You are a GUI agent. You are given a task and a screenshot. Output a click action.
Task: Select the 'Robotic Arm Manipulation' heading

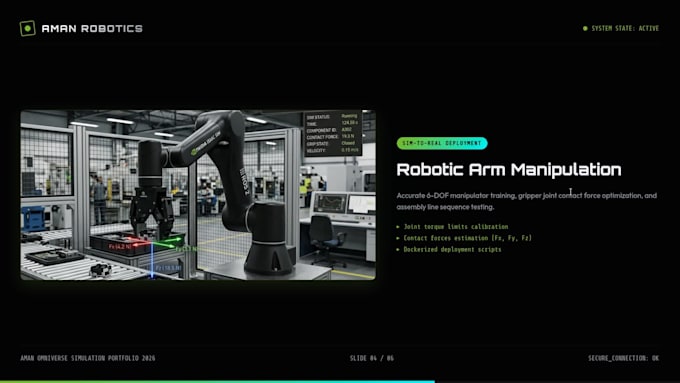[x=509, y=170]
